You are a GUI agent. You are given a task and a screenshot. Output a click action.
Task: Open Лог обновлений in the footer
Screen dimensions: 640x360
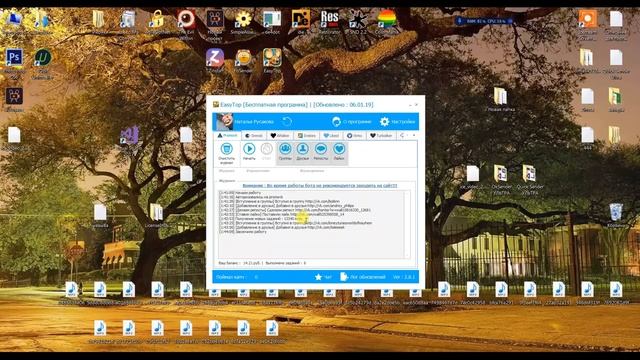point(363,277)
